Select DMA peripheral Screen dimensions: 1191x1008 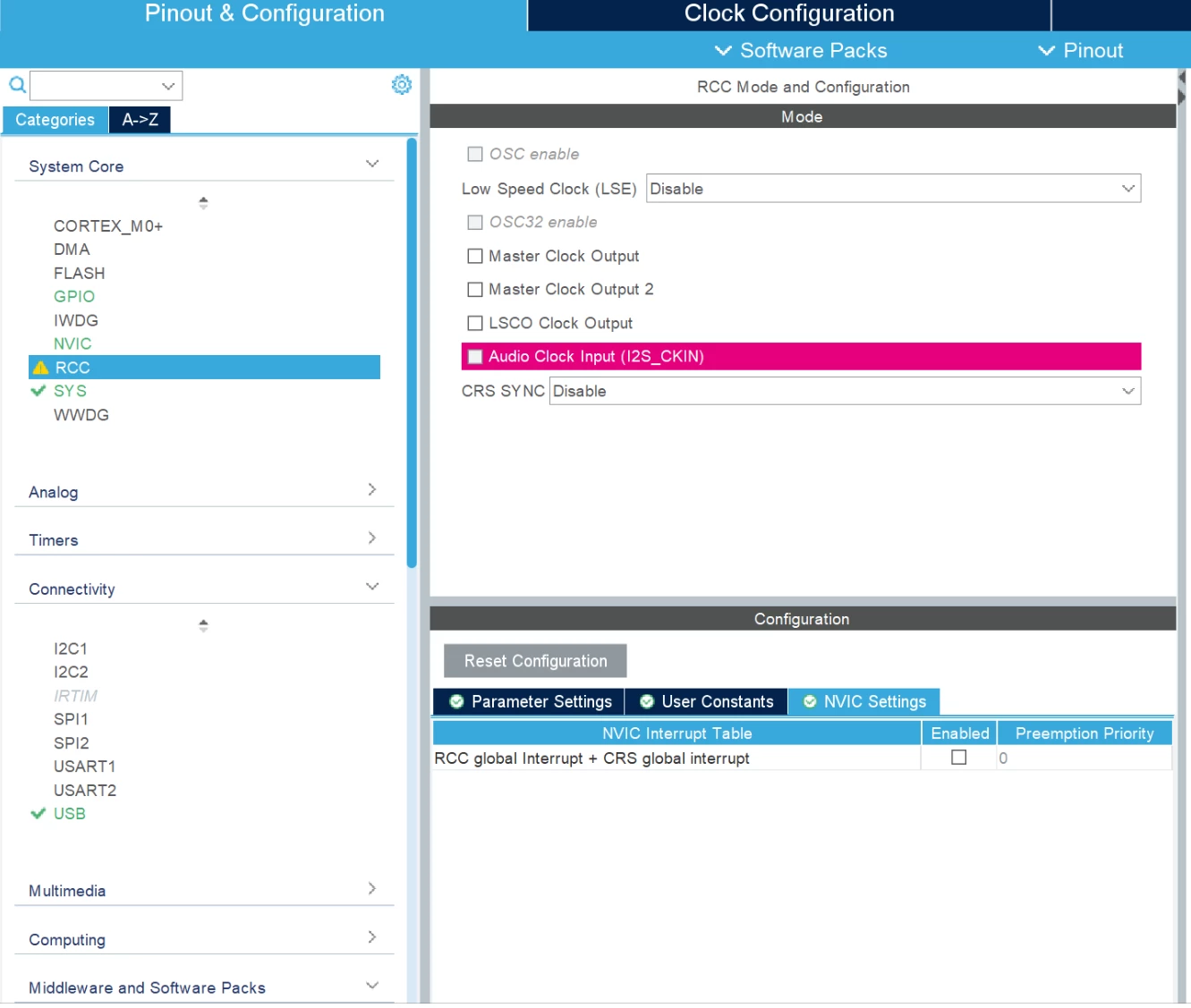[72, 250]
